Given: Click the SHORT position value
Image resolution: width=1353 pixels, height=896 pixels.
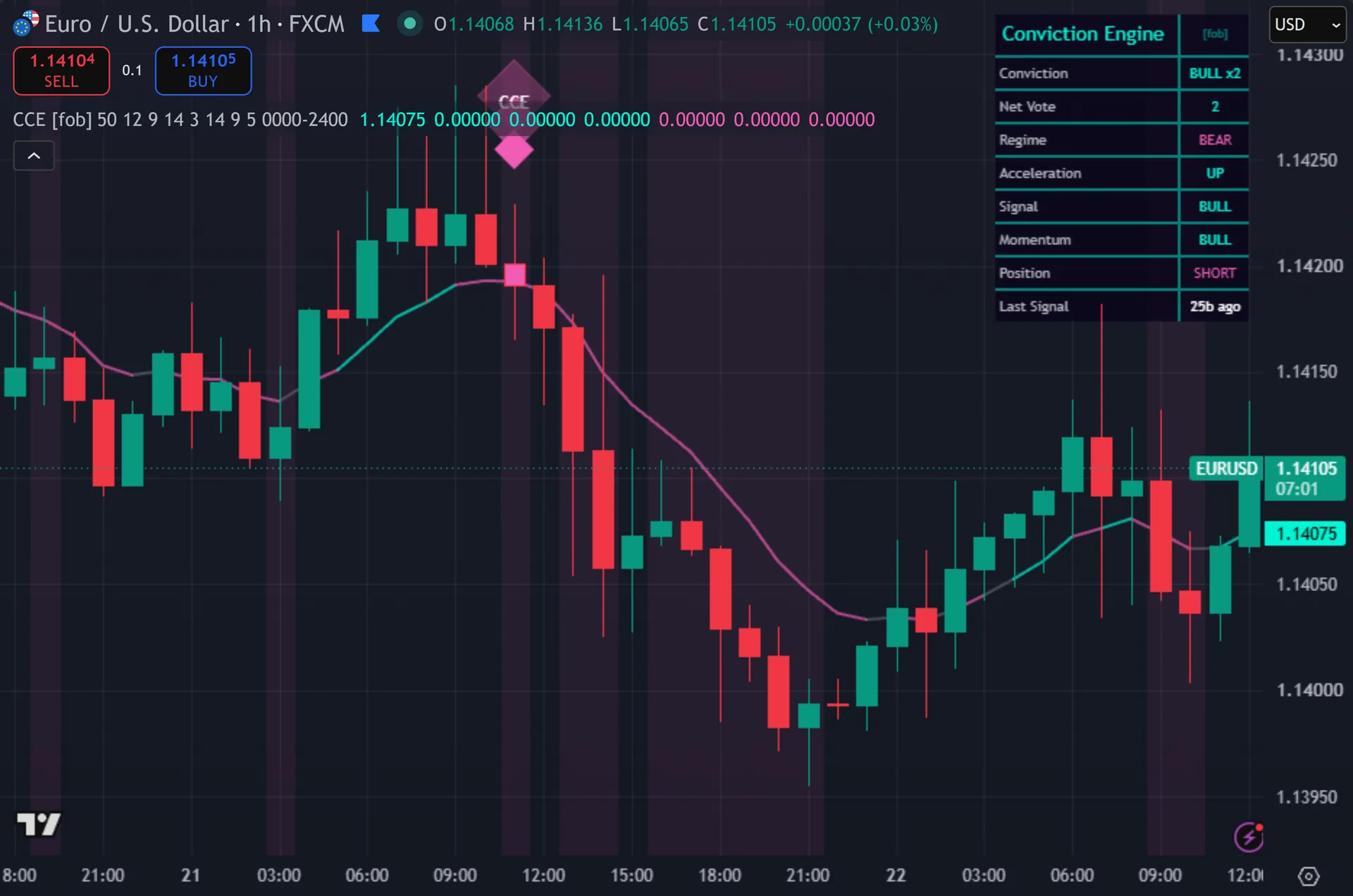Looking at the screenshot, I should click(1215, 273).
